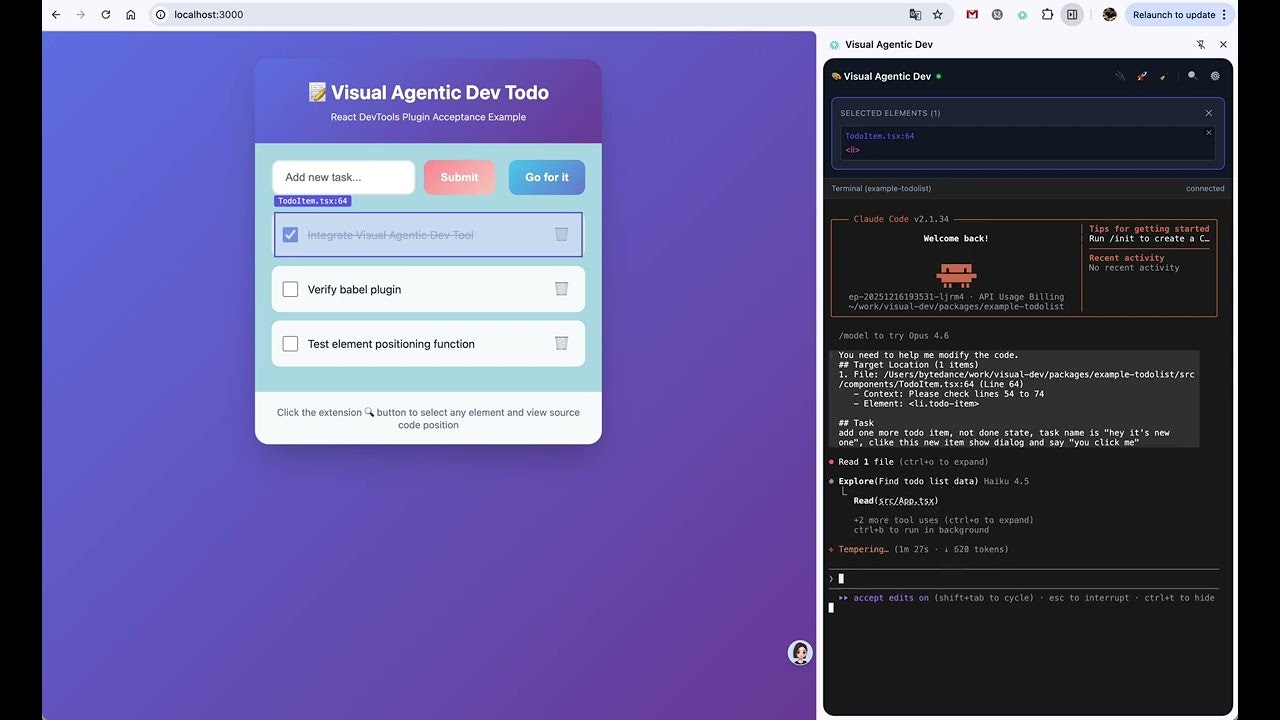Check the 'Verify babel plugin' checkbox
Screen dimensions: 1280x720
coord(290,289)
